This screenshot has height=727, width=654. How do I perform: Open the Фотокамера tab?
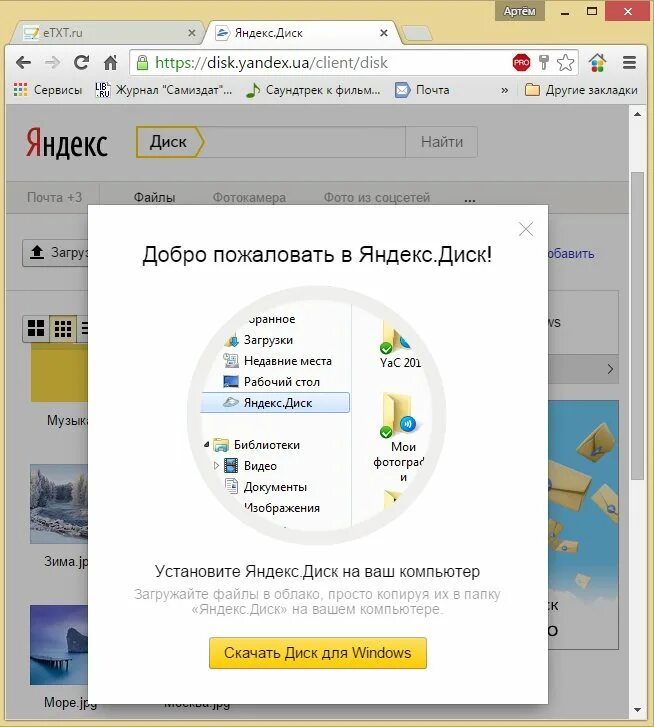[x=249, y=198]
